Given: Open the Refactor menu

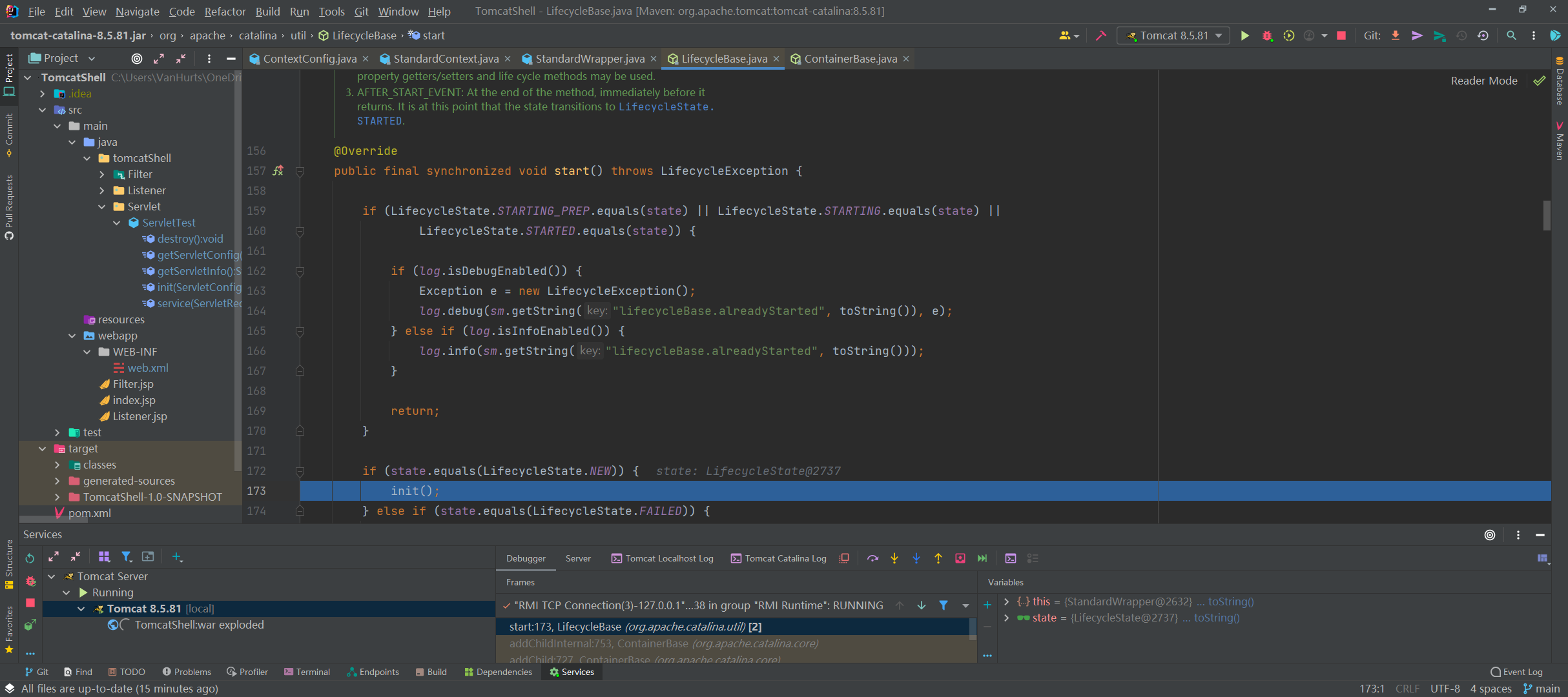Looking at the screenshot, I should [225, 11].
